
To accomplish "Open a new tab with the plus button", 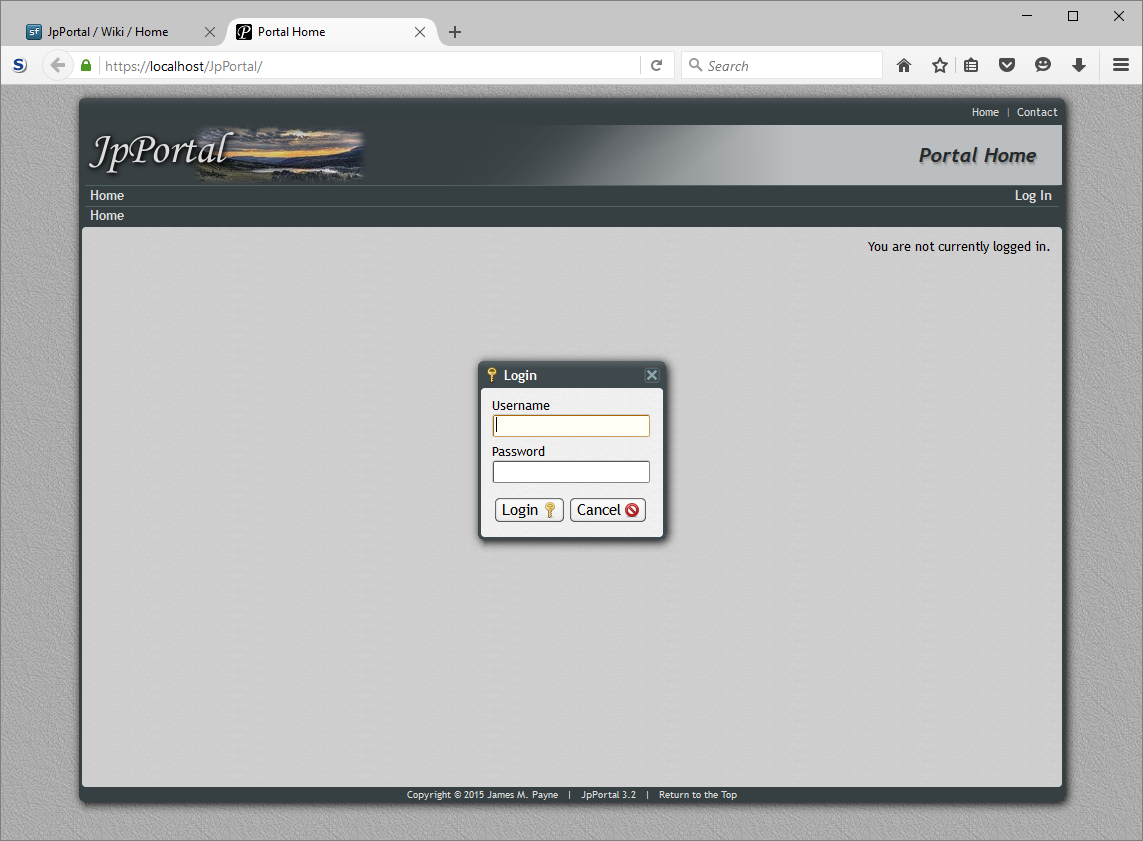I will coord(455,31).
